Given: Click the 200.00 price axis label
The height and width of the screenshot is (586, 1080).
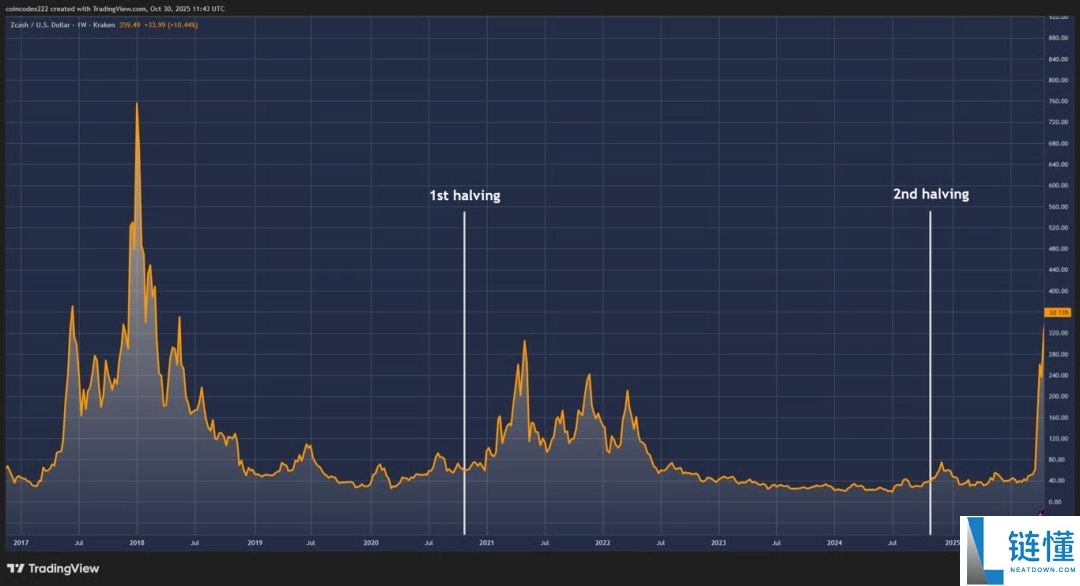Looking at the screenshot, I should [x=1057, y=397].
